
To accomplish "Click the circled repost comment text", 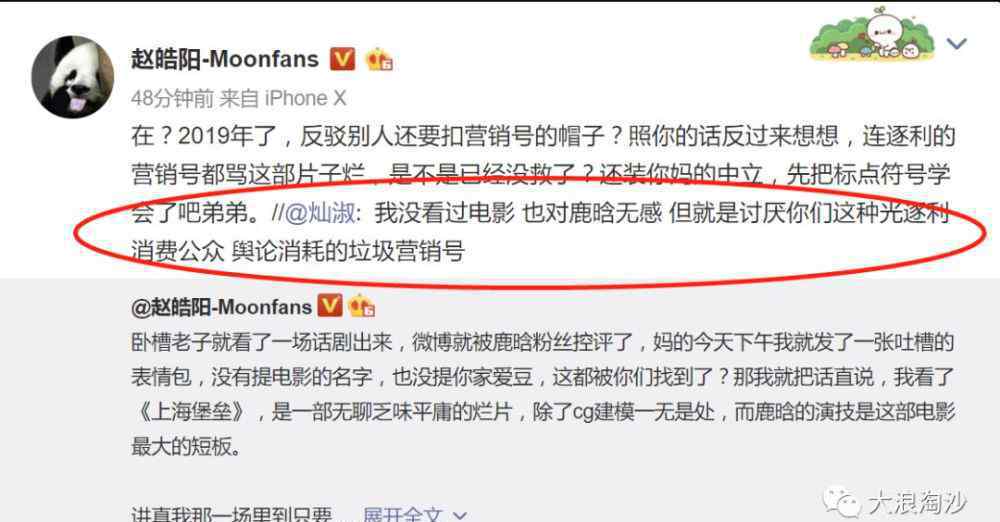I will tap(541, 232).
